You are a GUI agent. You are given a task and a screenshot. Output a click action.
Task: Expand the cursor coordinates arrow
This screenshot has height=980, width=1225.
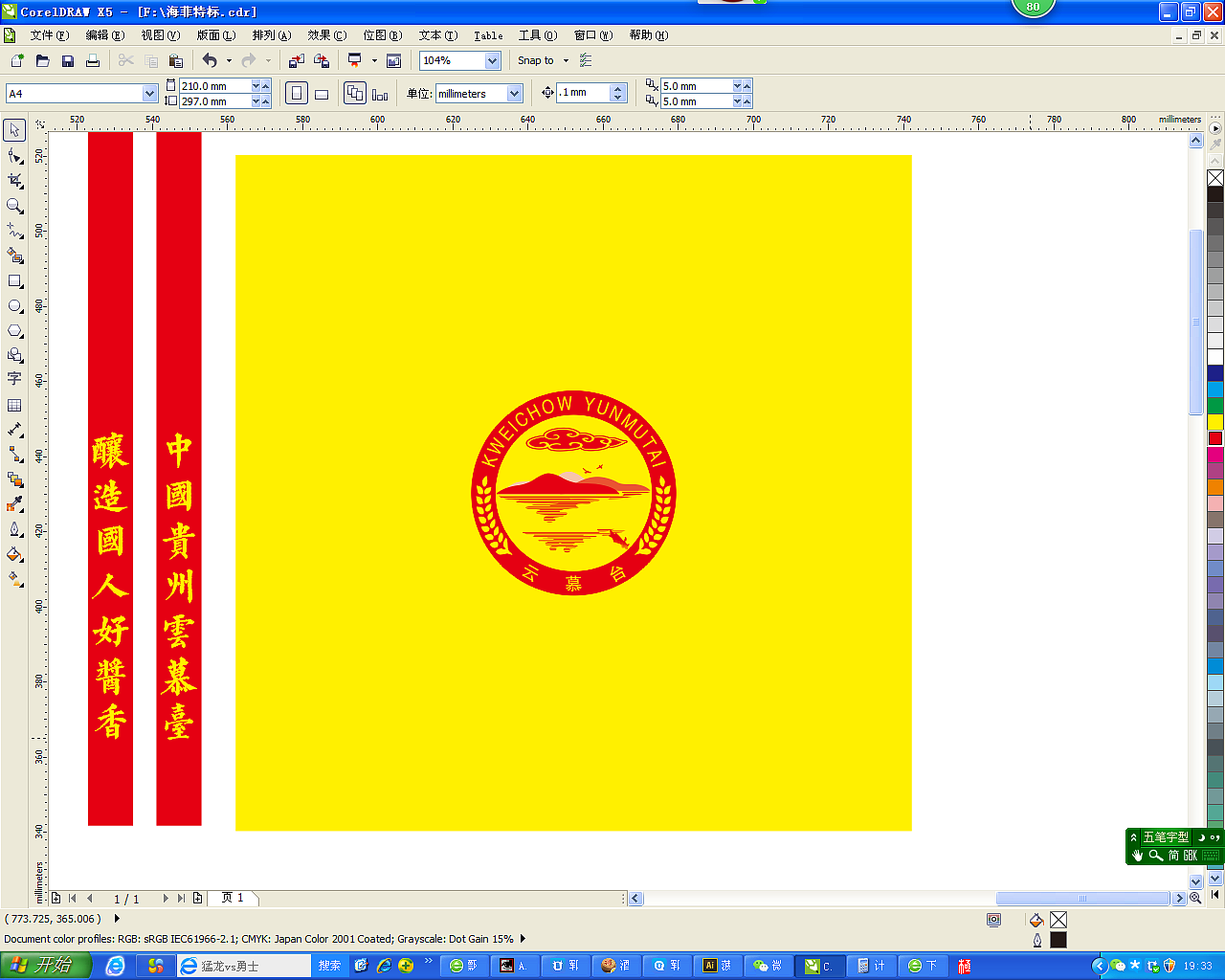point(117,919)
